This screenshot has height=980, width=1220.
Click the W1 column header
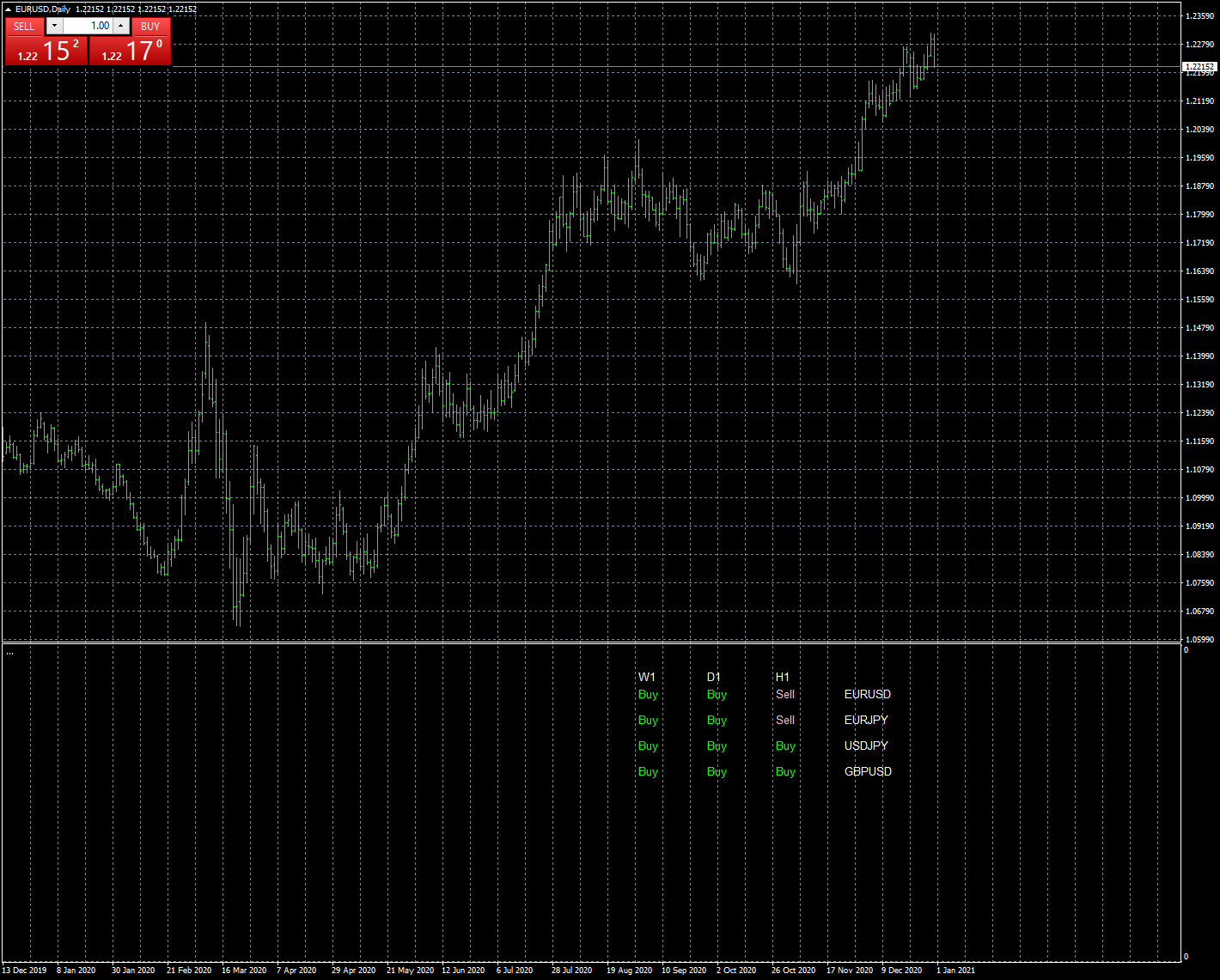pyautogui.click(x=647, y=677)
